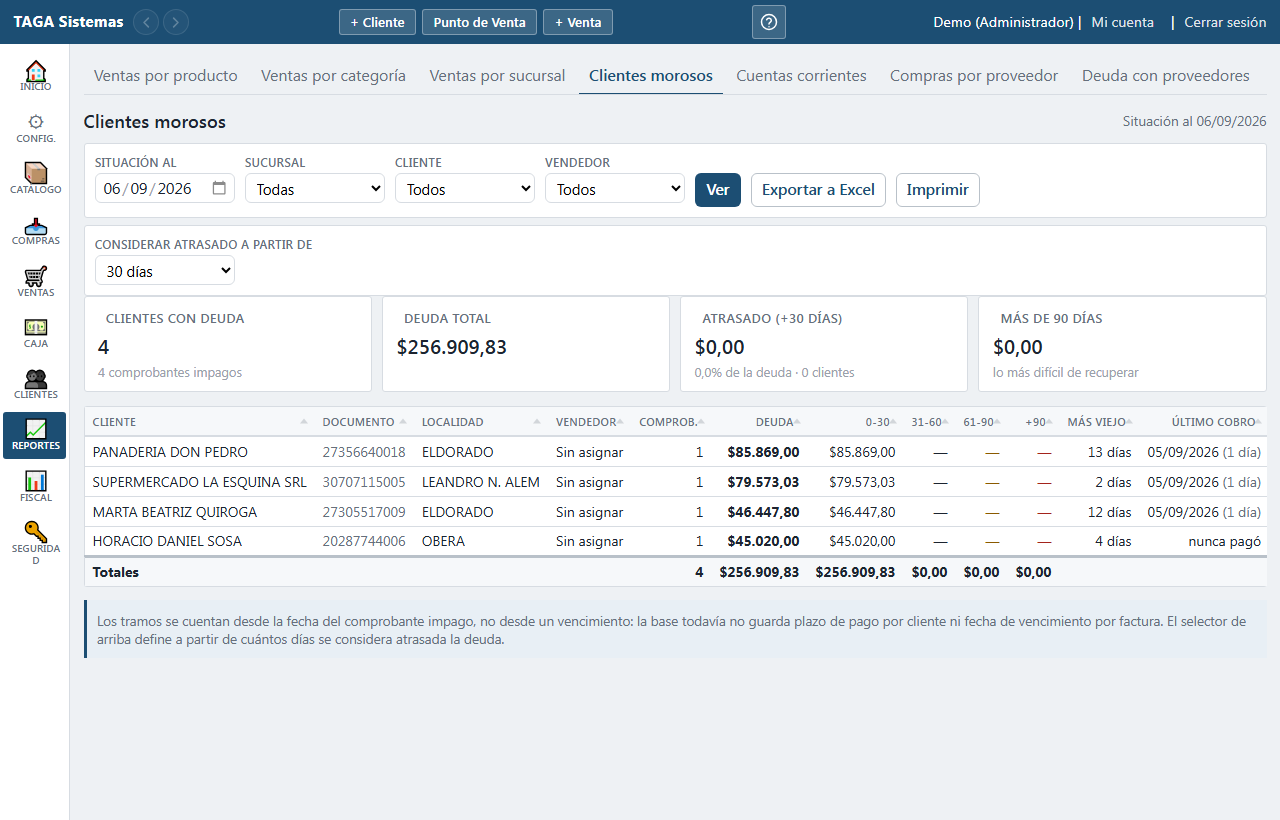Open the Compras sidebar section
This screenshot has width=1280, height=820.
[x=35, y=230]
